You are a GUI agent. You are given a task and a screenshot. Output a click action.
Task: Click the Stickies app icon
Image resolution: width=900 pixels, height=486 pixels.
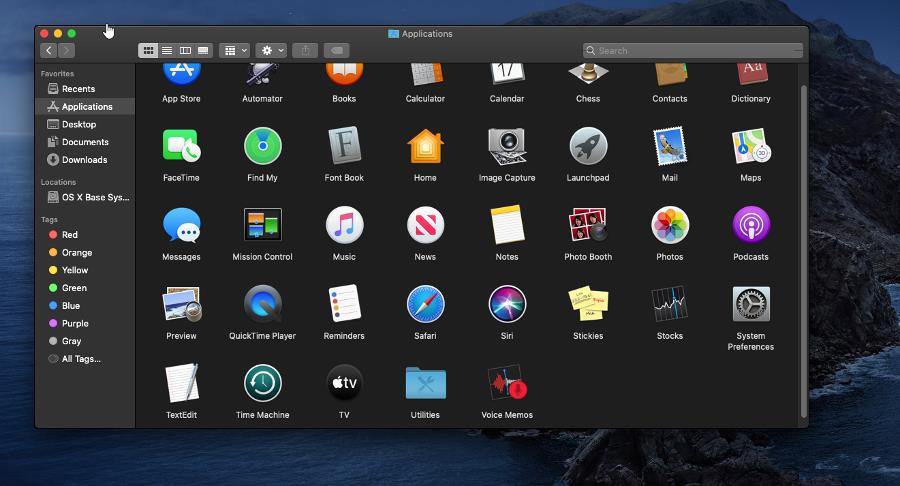[x=588, y=304]
